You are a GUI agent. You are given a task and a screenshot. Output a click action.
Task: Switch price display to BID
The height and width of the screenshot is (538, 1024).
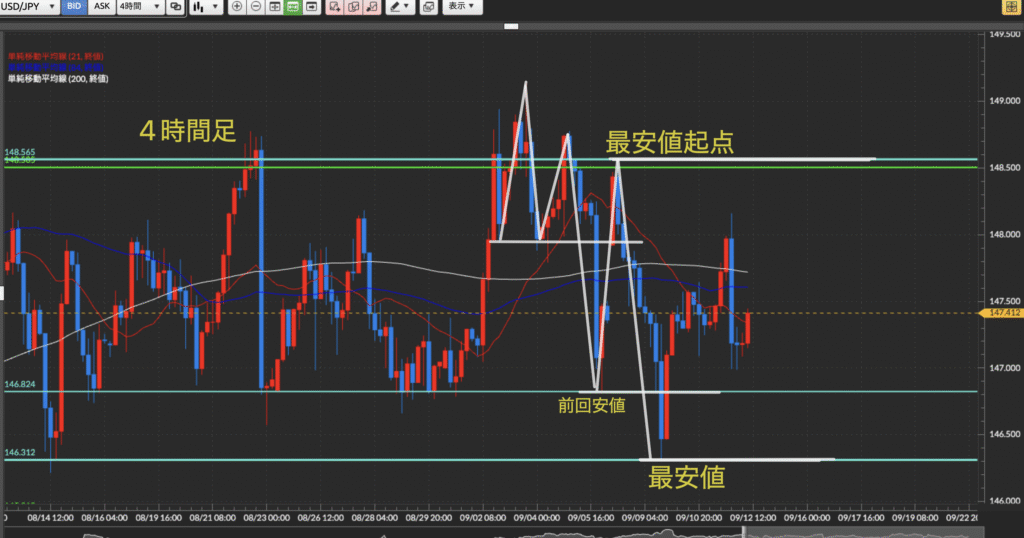(74, 7)
